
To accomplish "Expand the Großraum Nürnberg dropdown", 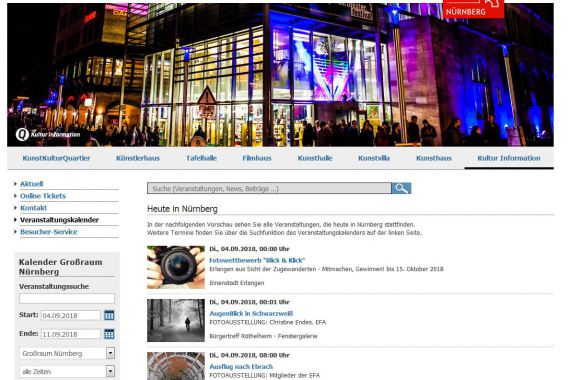I will [x=111, y=353].
